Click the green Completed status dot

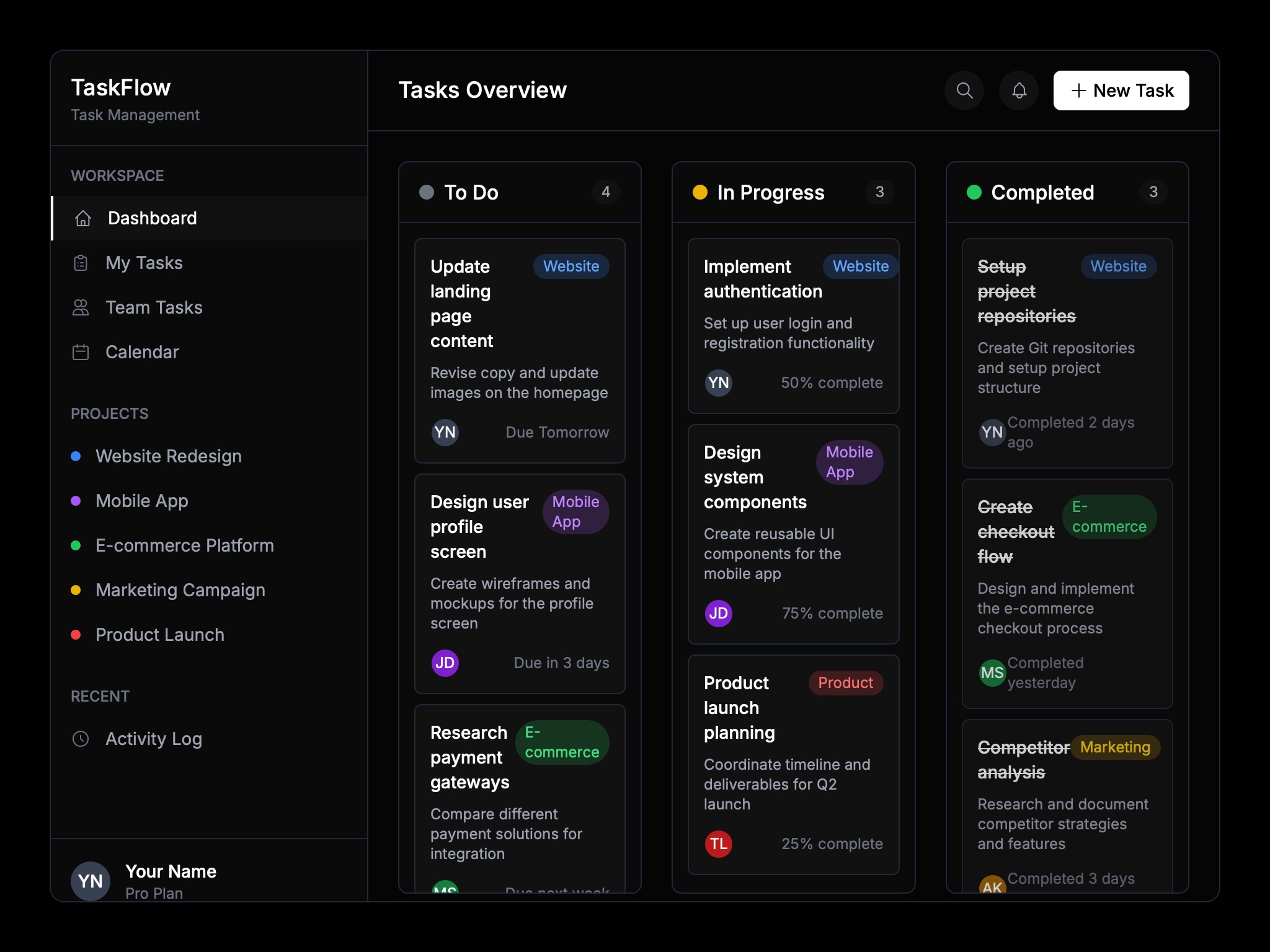pos(974,192)
